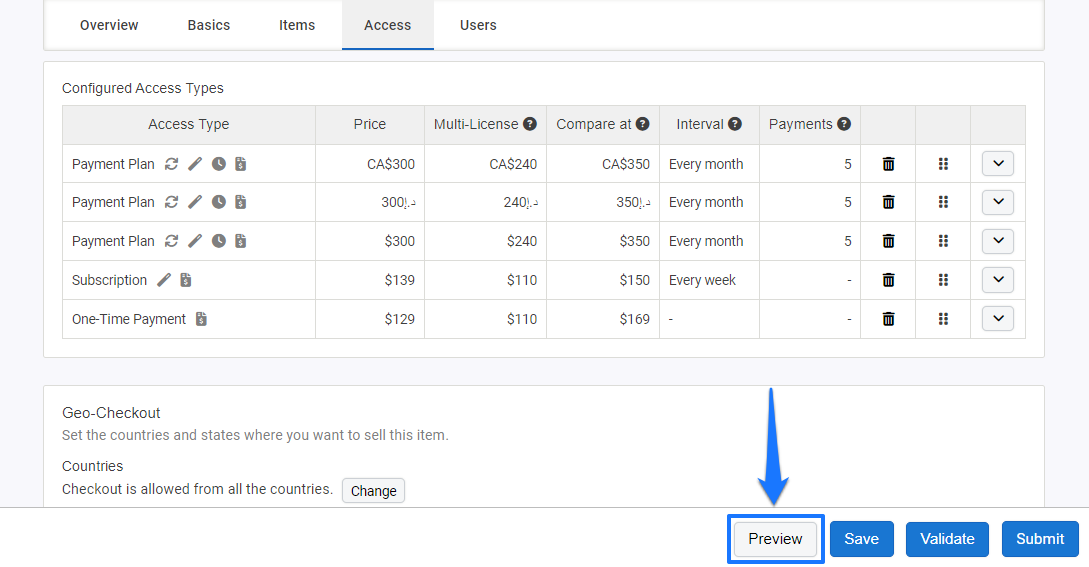Delete the Subscription row with trash icon
Viewport: 1089px width, 567px height.
pyautogui.click(x=888, y=280)
